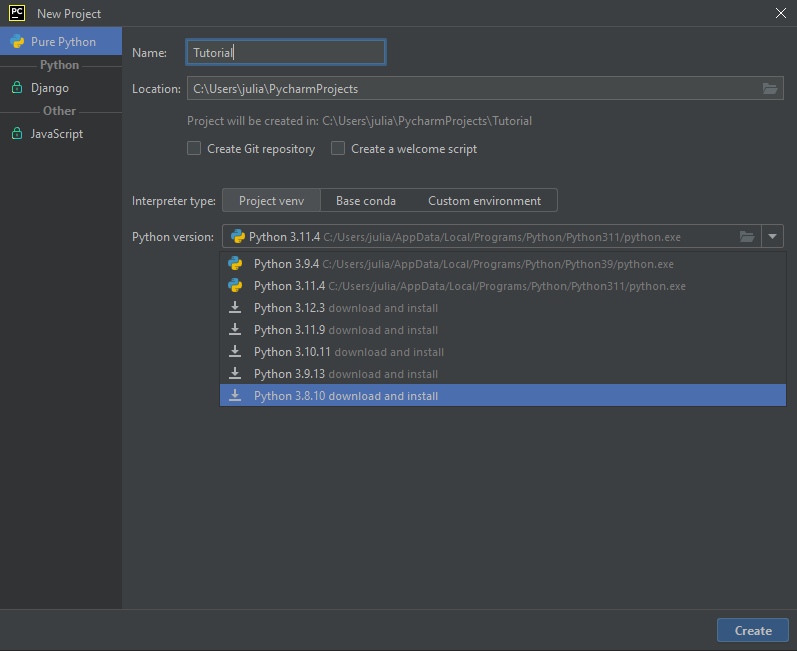Click Python icon beside Python 3.9.4 entry

pyautogui.click(x=235, y=263)
